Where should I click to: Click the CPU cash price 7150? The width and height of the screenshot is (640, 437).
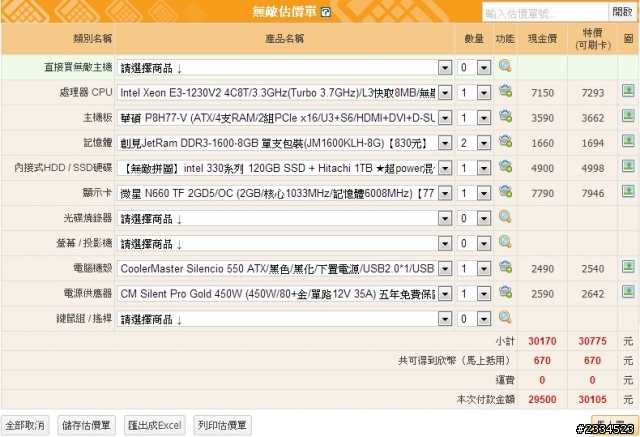pyautogui.click(x=542, y=93)
